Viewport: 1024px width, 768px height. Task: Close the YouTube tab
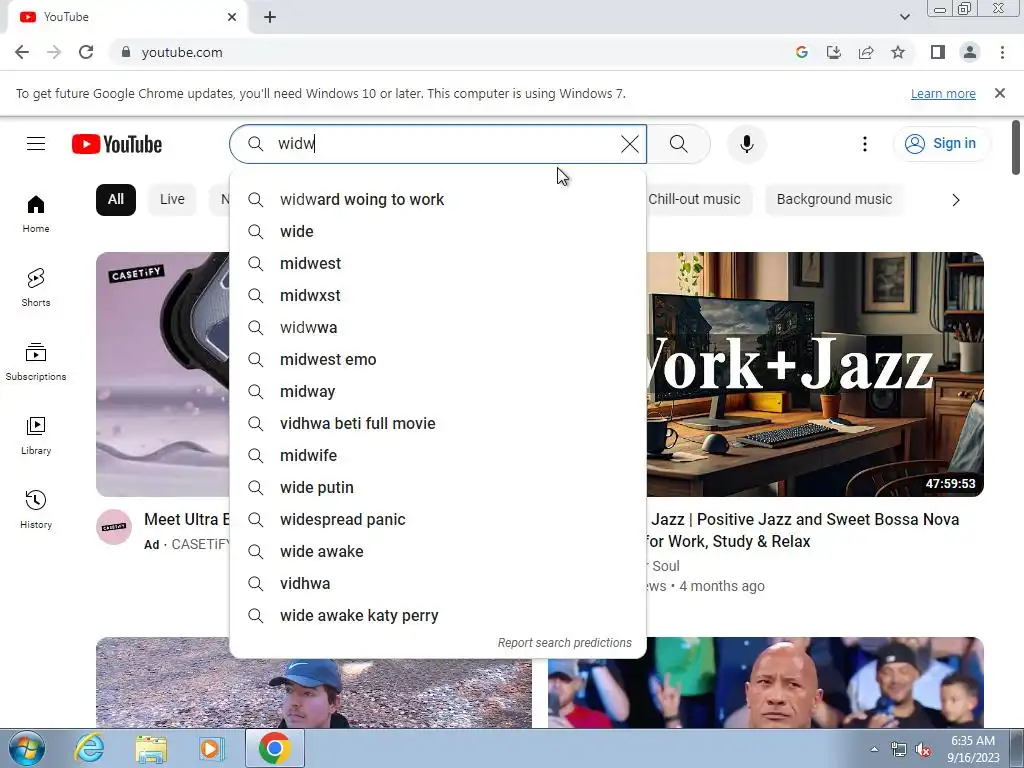(232, 17)
